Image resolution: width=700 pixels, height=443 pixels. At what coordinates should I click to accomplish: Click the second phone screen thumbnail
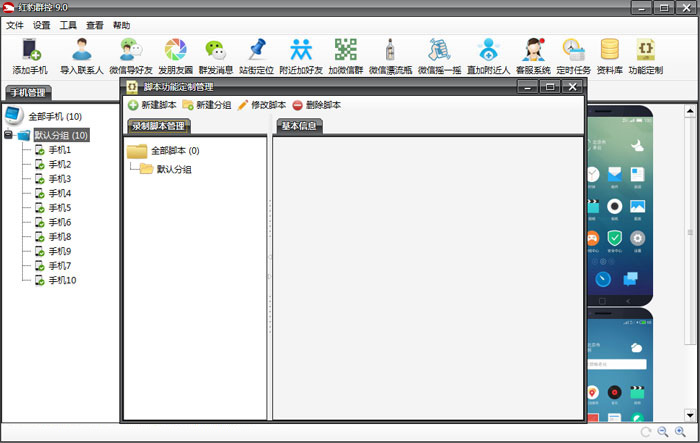click(x=619, y=364)
